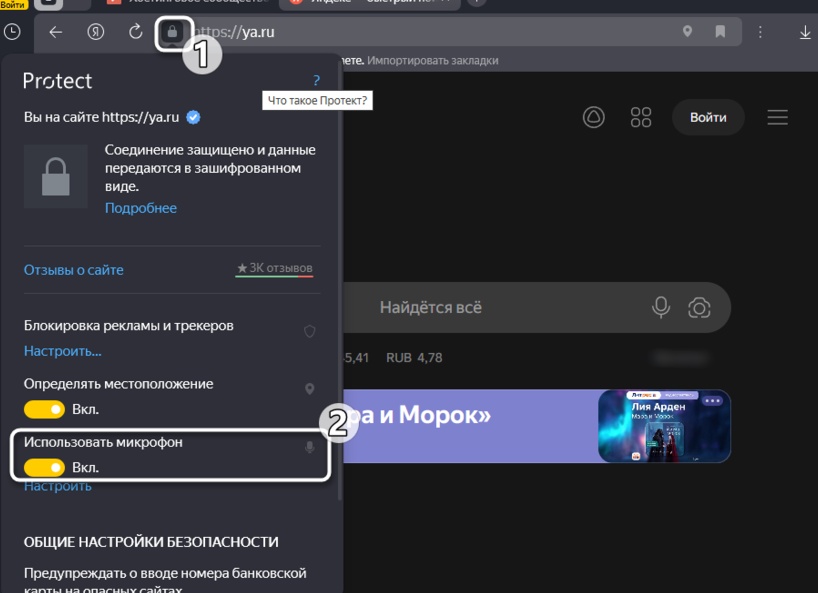
Task: Open the three-dot menu beside address bar
Action: coord(760,32)
